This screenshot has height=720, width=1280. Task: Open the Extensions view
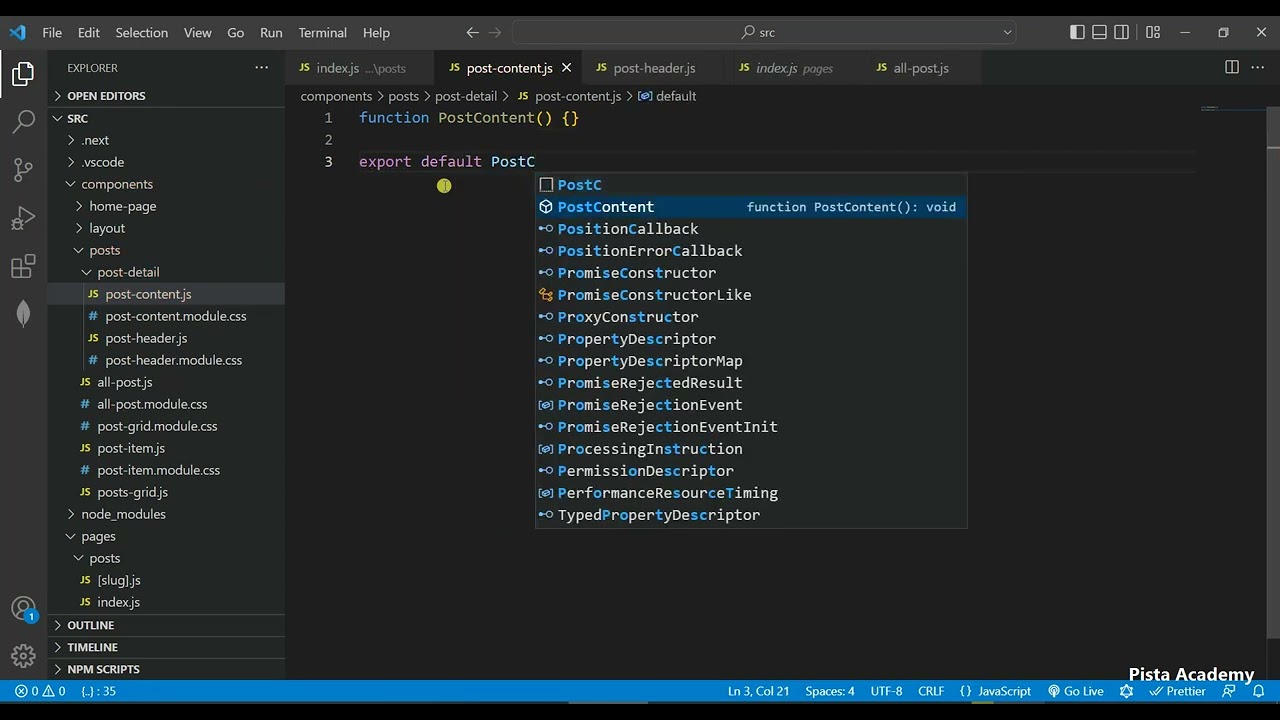[x=23, y=266]
